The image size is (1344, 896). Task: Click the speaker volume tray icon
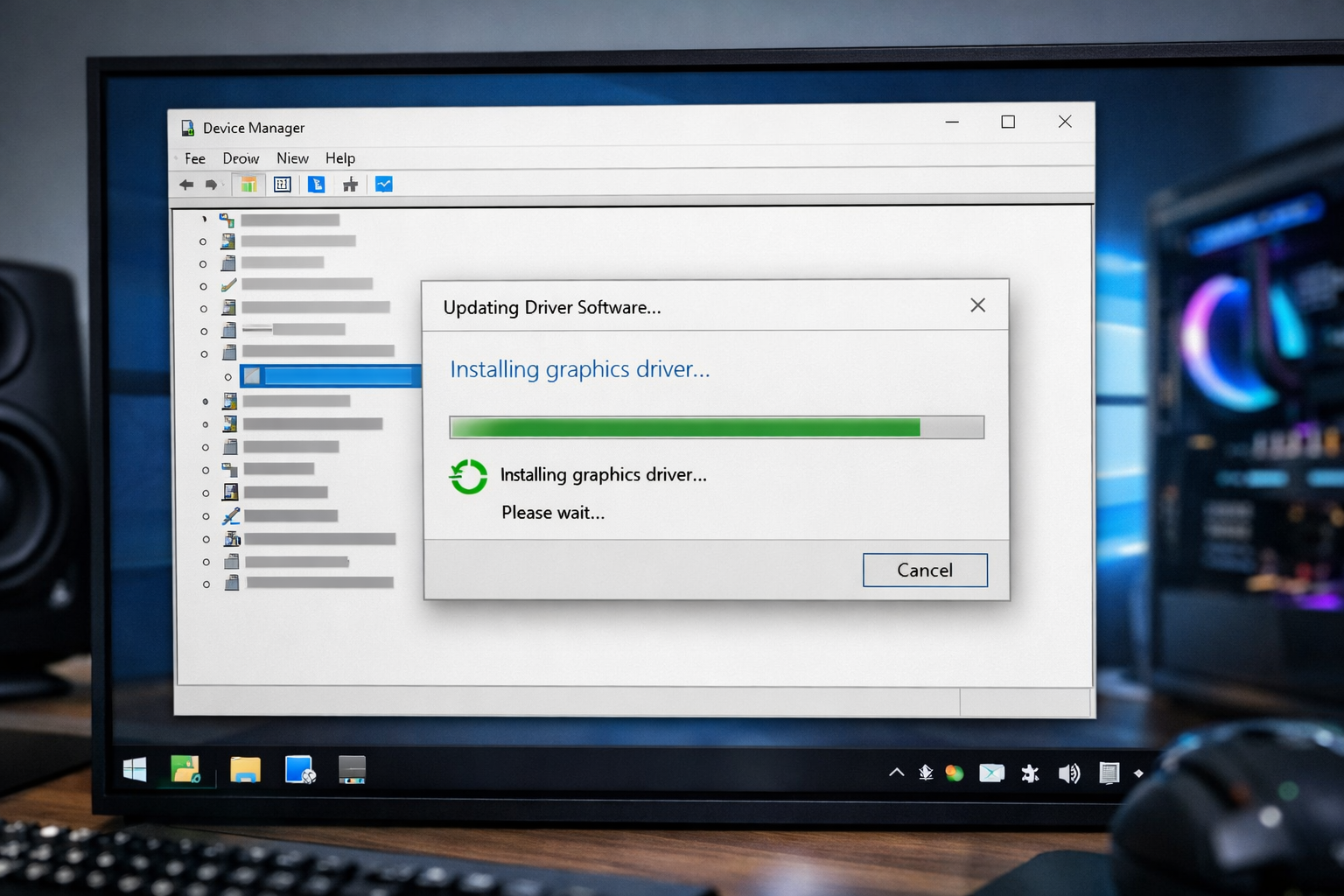pos(1068,773)
